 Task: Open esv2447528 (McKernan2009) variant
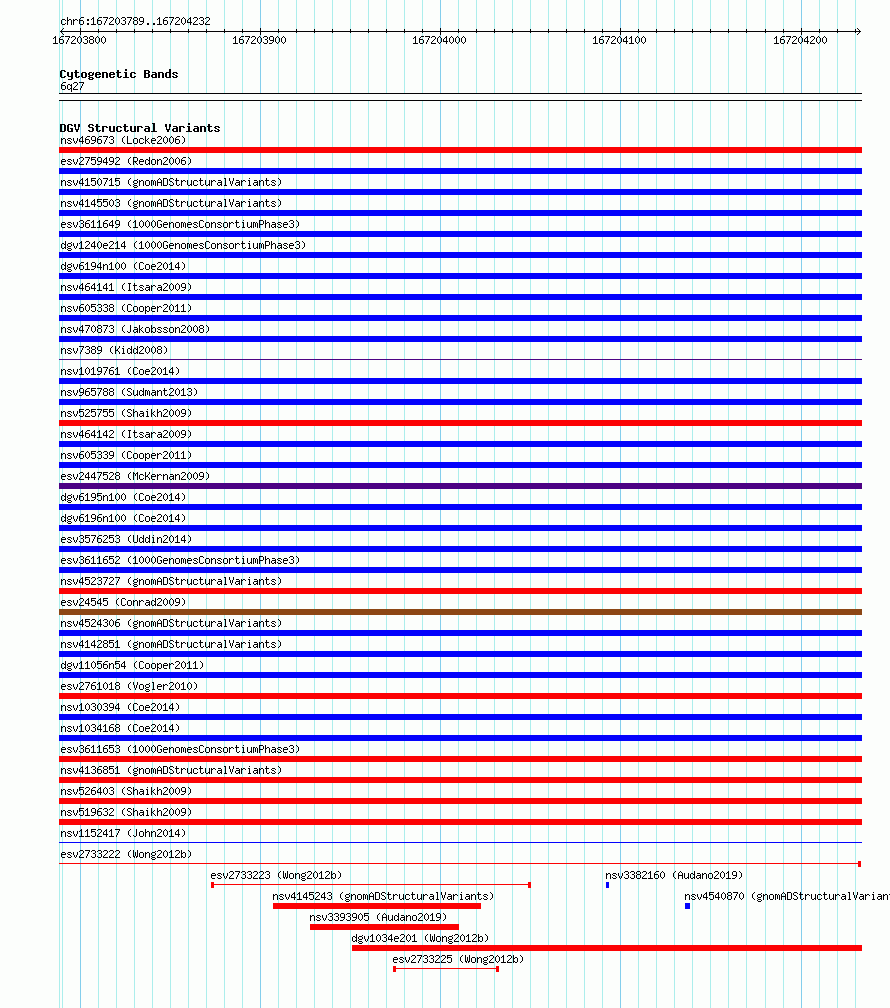click(135, 476)
